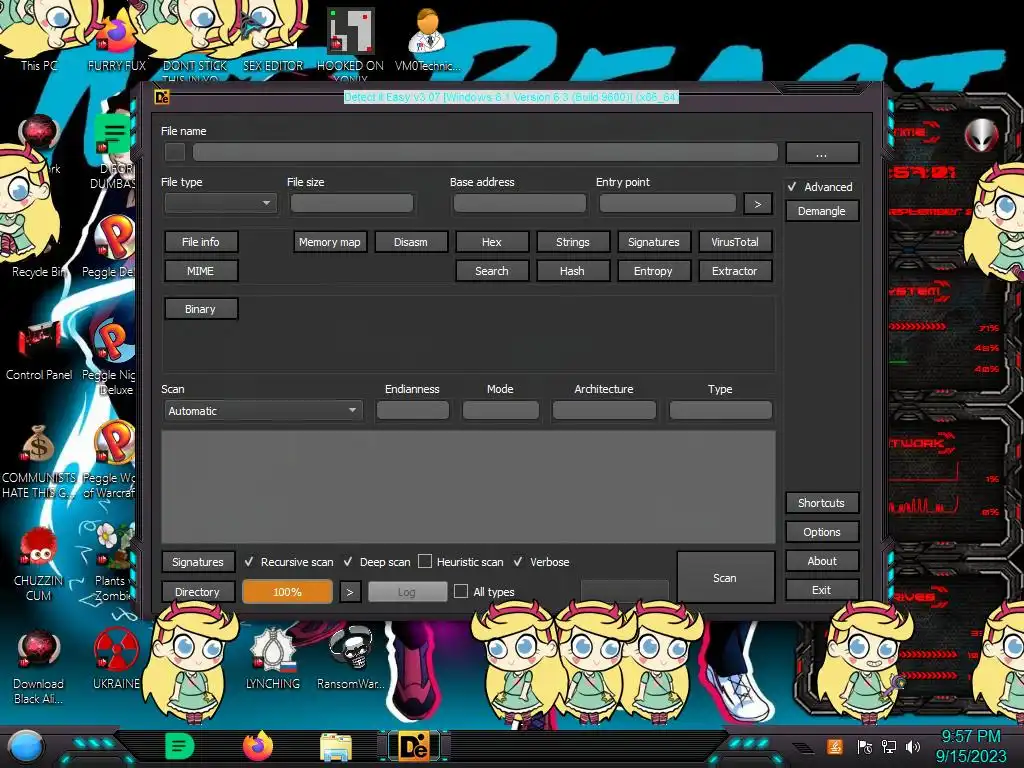The height and width of the screenshot is (768, 1024).
Task: Click the taskbar clock showing 9:57 PM
Action: point(971,737)
